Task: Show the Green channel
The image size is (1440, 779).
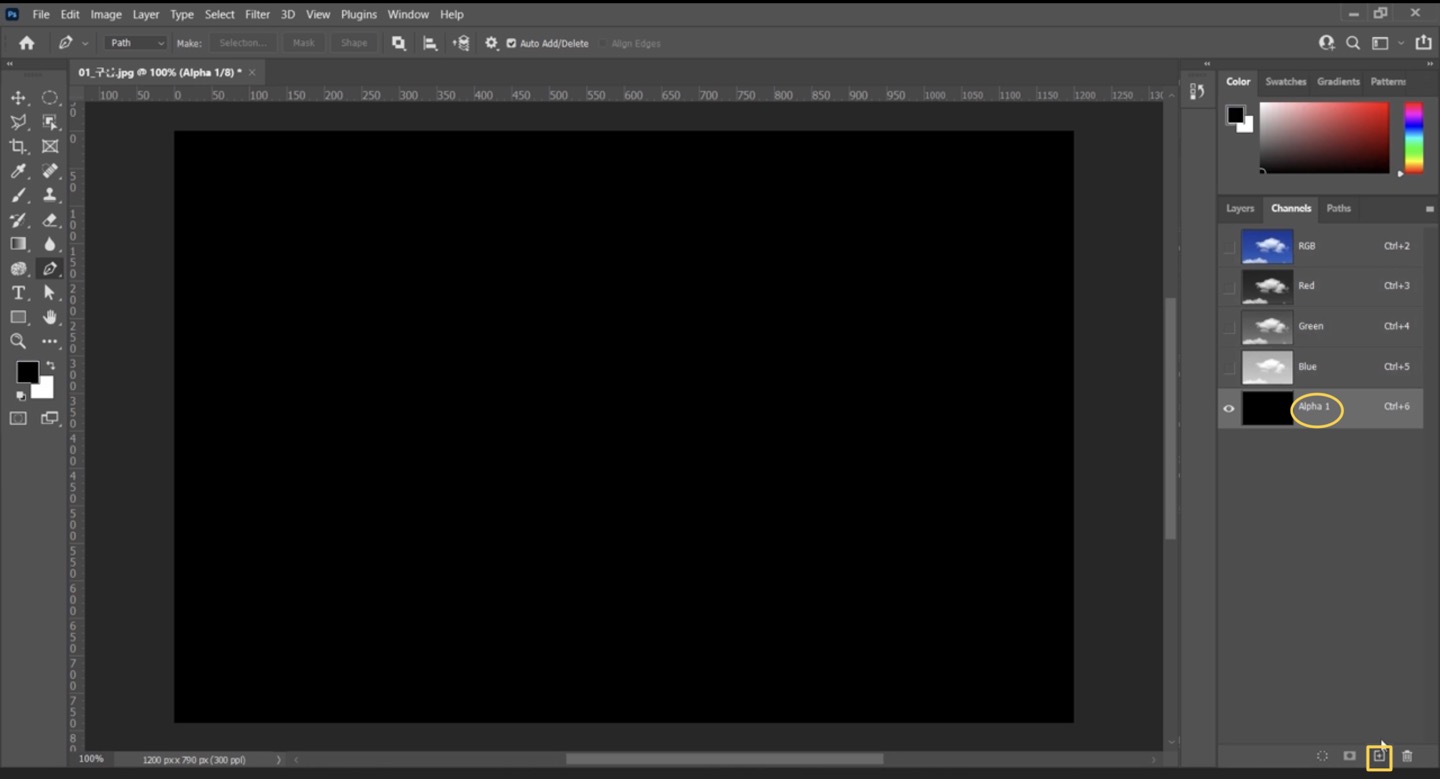Action: [1229, 327]
